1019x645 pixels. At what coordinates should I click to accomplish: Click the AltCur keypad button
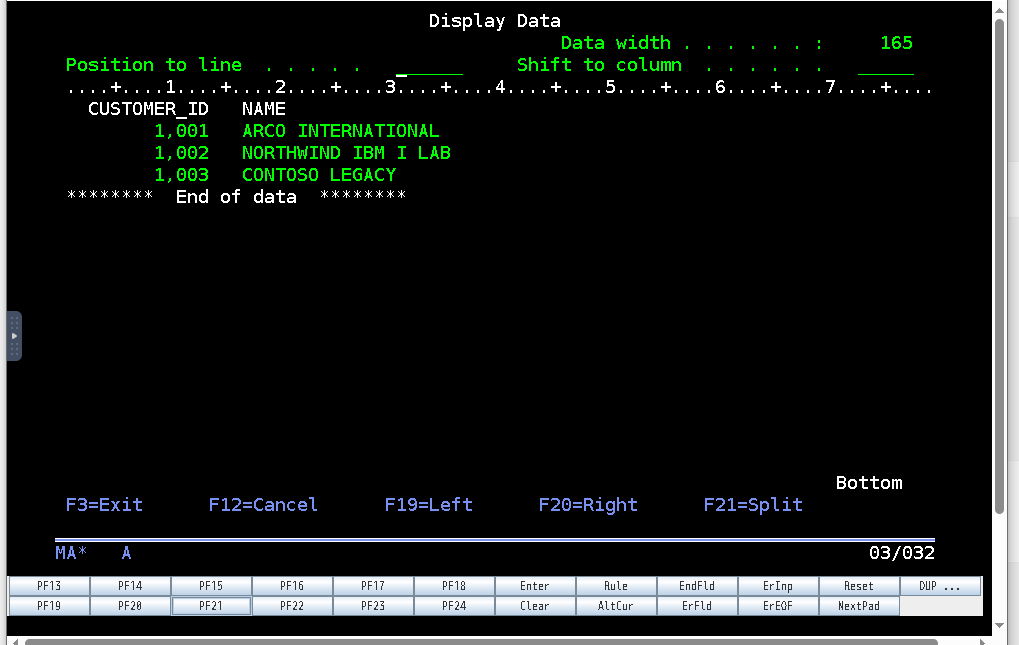[616, 606]
